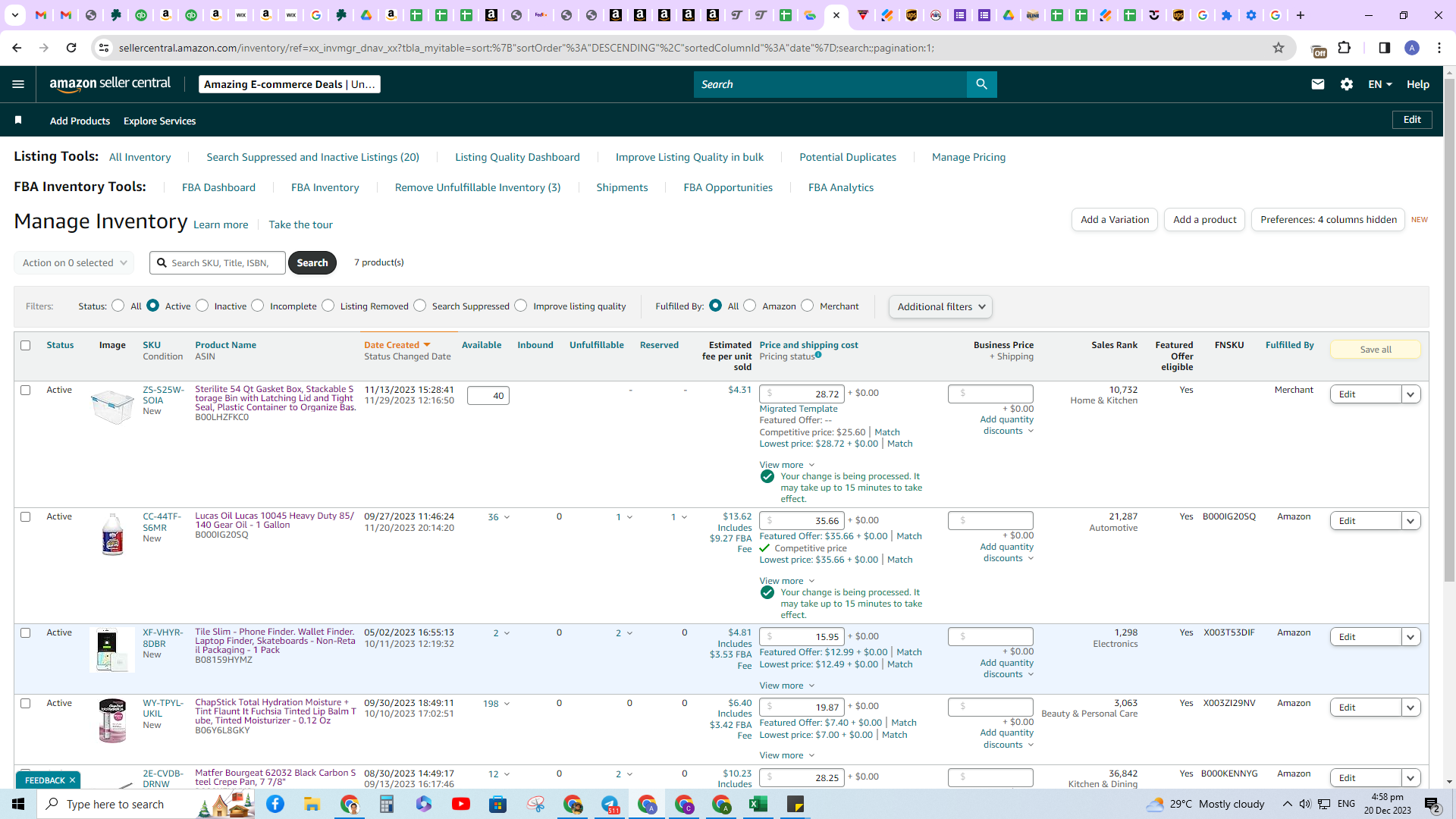The image size is (1456, 819).
Task: Open the Windows Start menu
Action: (18, 804)
